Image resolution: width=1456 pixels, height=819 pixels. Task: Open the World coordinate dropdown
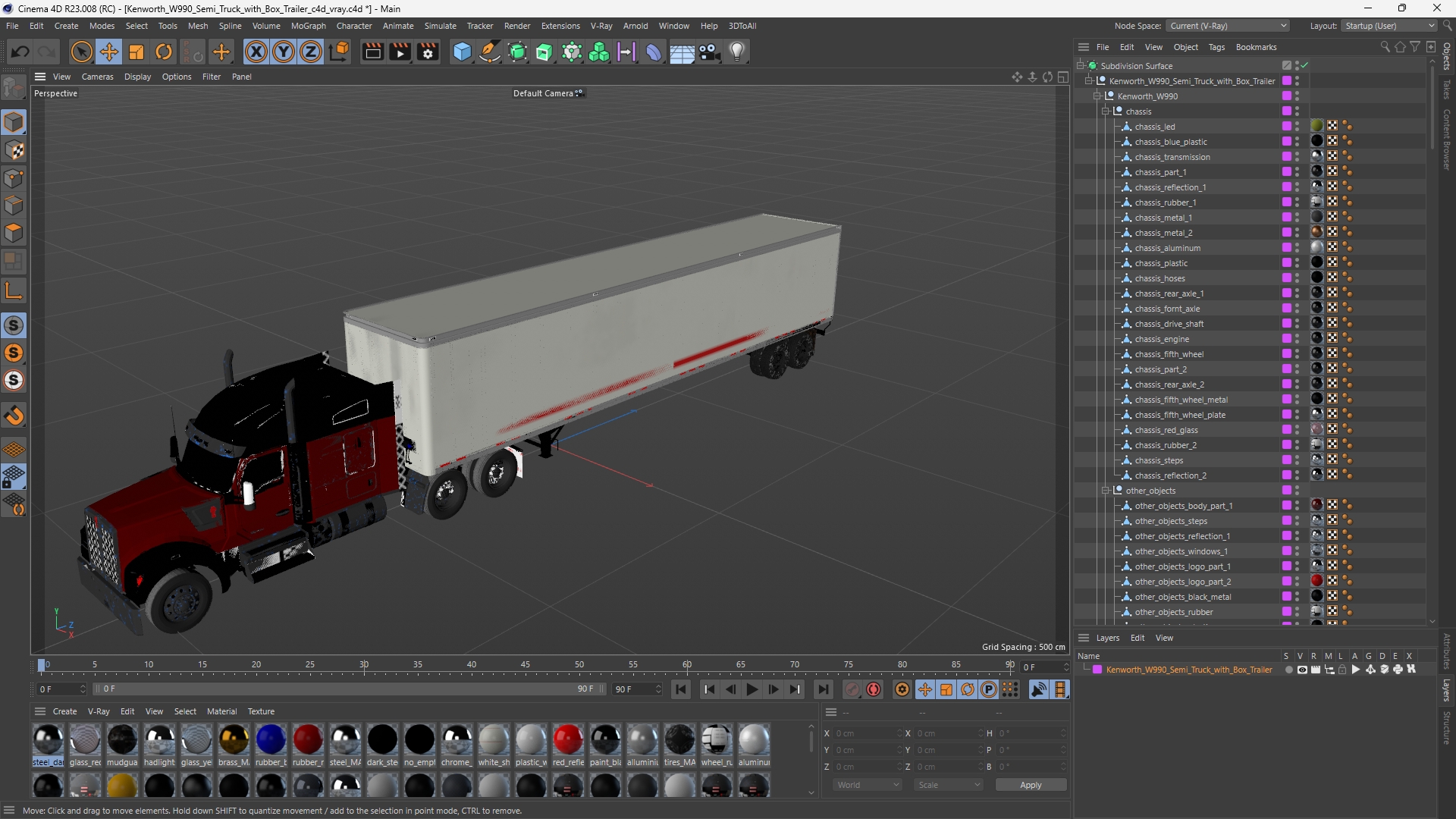868,785
